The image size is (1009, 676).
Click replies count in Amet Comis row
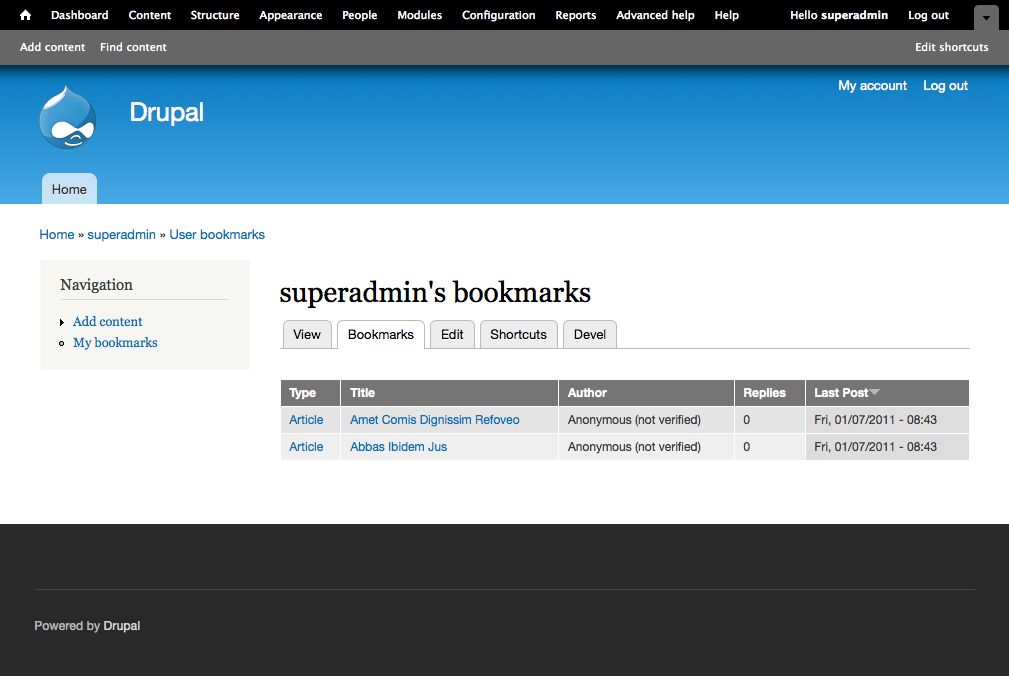point(746,420)
